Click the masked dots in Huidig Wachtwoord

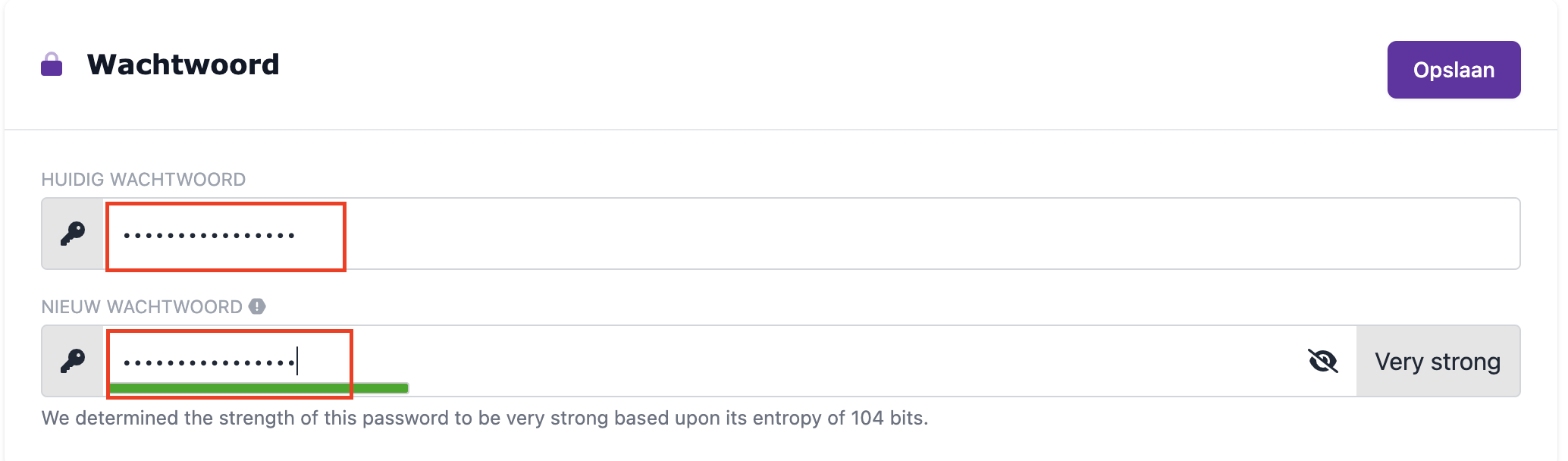209,236
